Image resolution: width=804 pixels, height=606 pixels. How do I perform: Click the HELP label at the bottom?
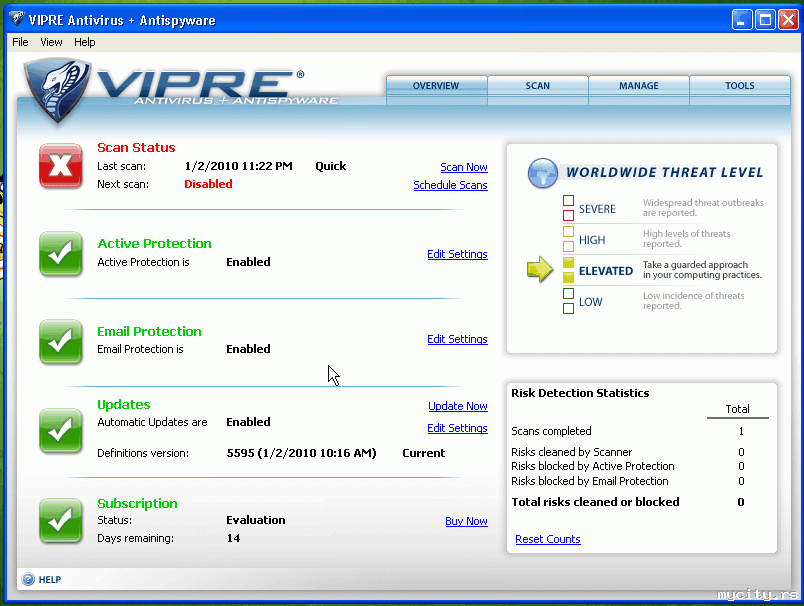[x=50, y=580]
